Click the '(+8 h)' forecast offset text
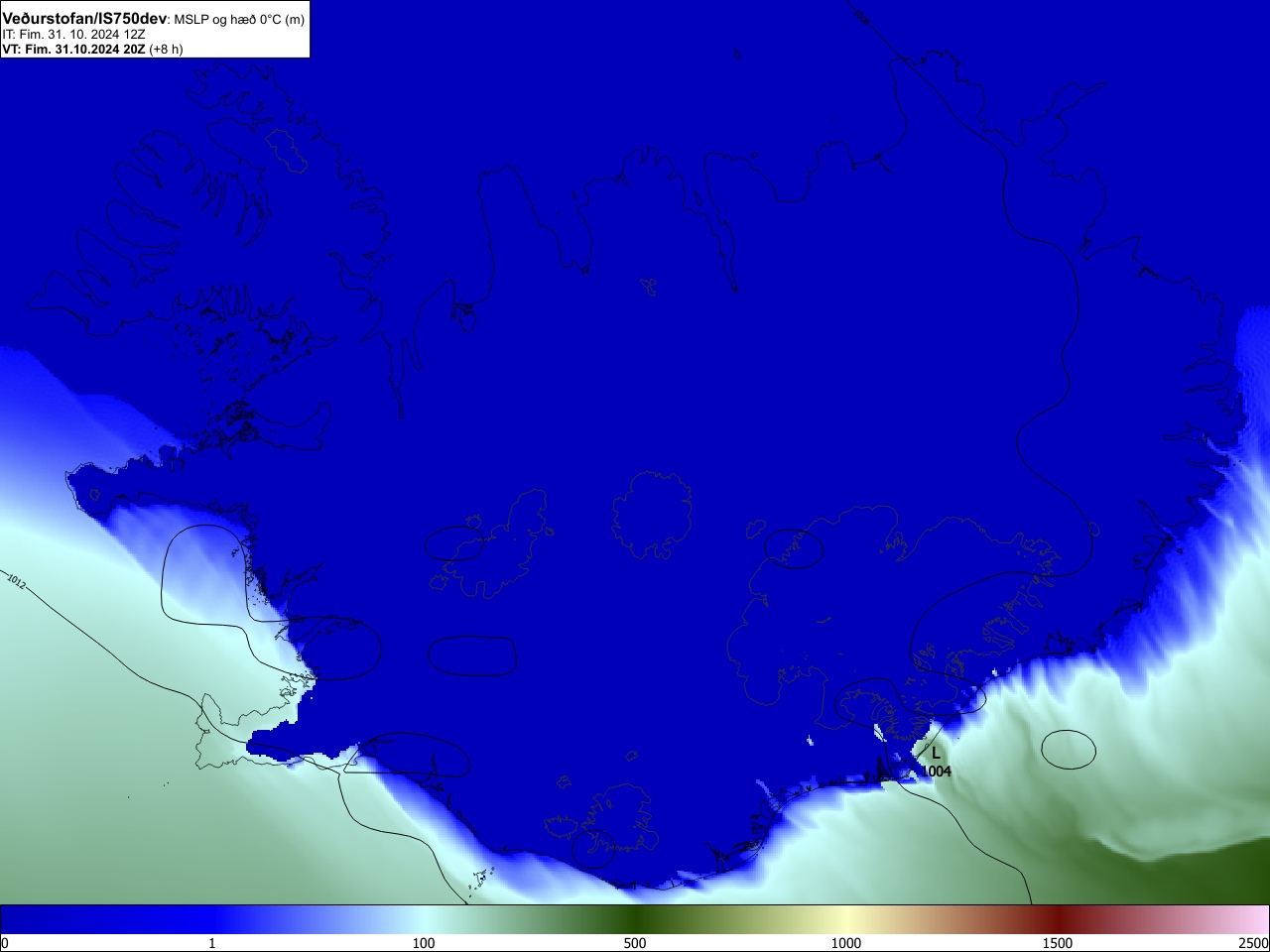The width and height of the screenshot is (1270, 952). click(x=166, y=49)
